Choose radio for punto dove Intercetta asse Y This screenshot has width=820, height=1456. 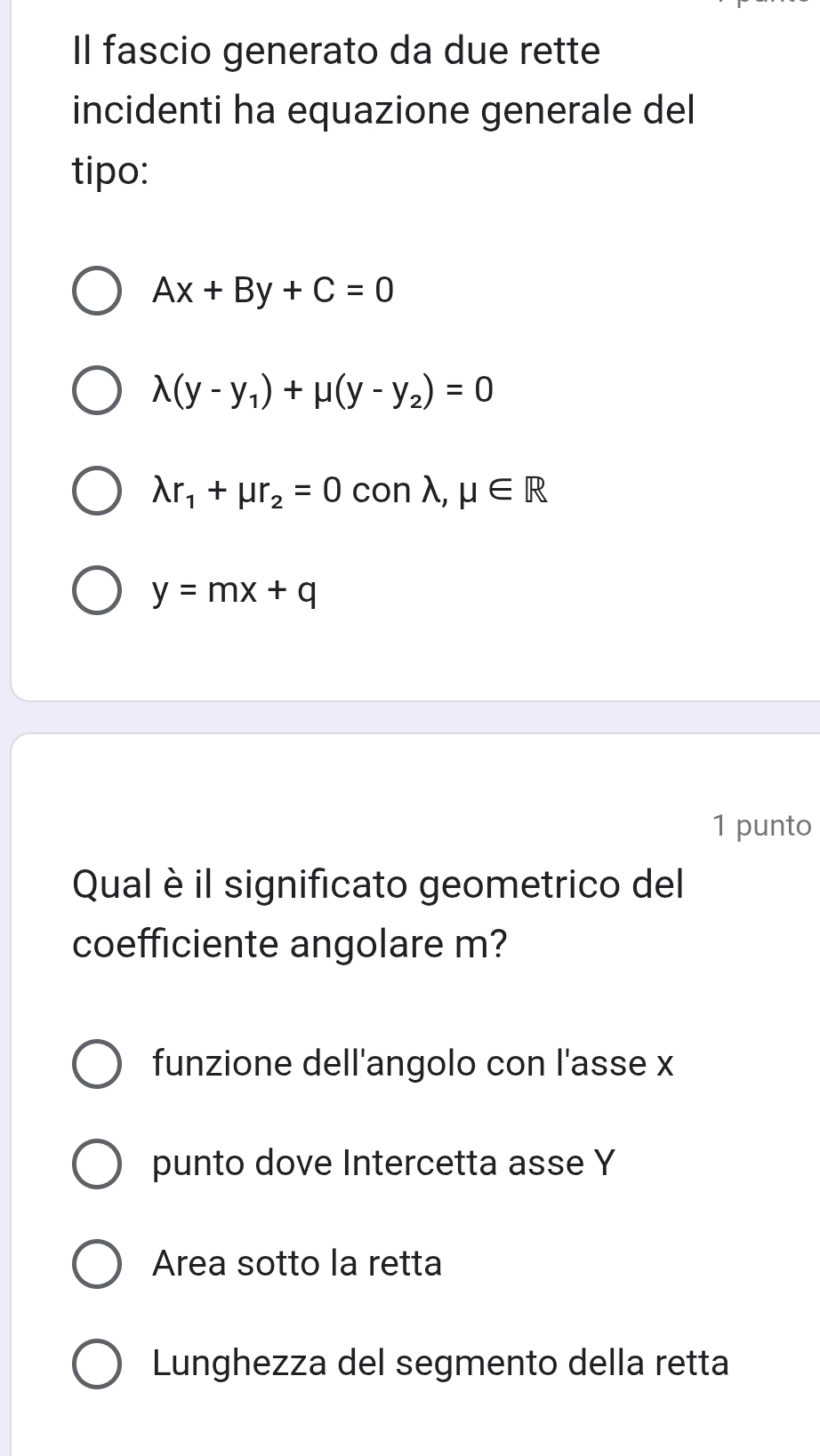click(x=97, y=1164)
